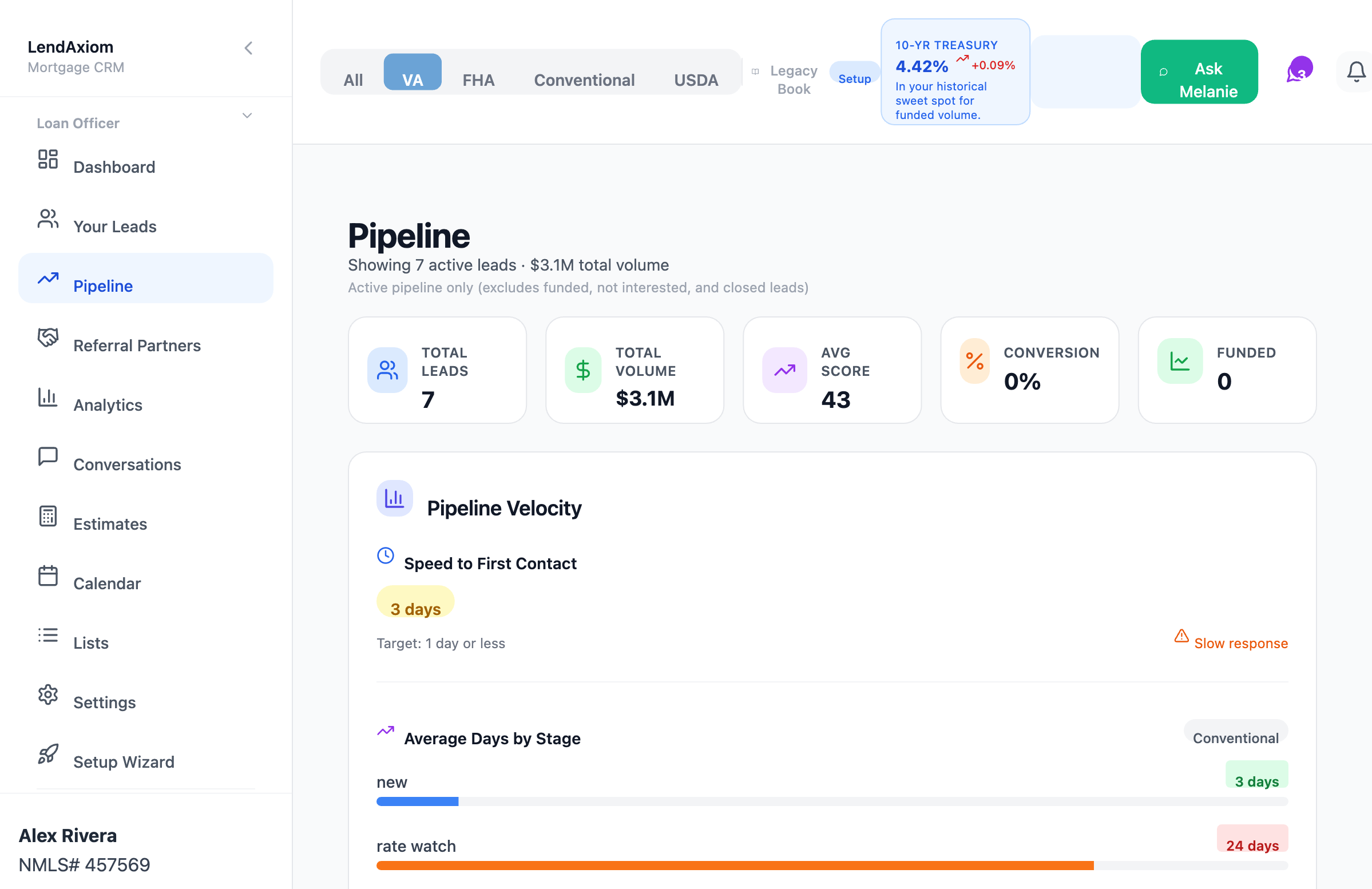Open Estimates calculator icon
Screen dimensions: 1372x889
point(48,516)
